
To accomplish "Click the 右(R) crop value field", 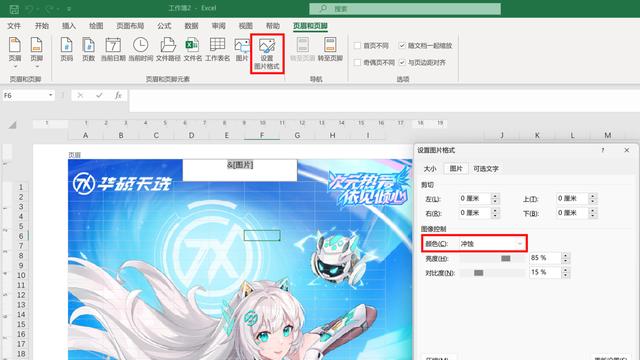I will point(474,213).
